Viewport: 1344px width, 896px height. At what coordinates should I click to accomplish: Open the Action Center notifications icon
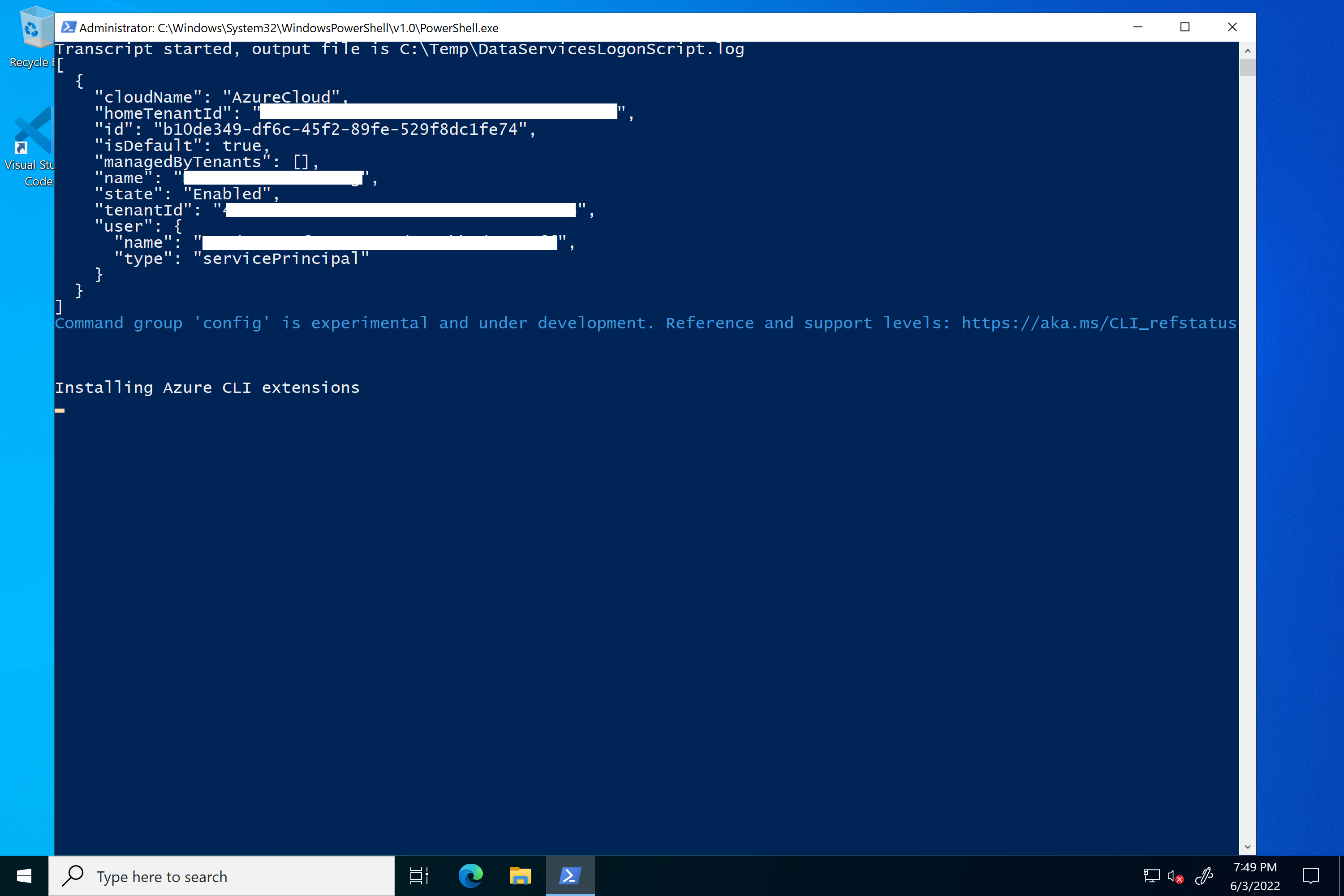pos(1311,876)
